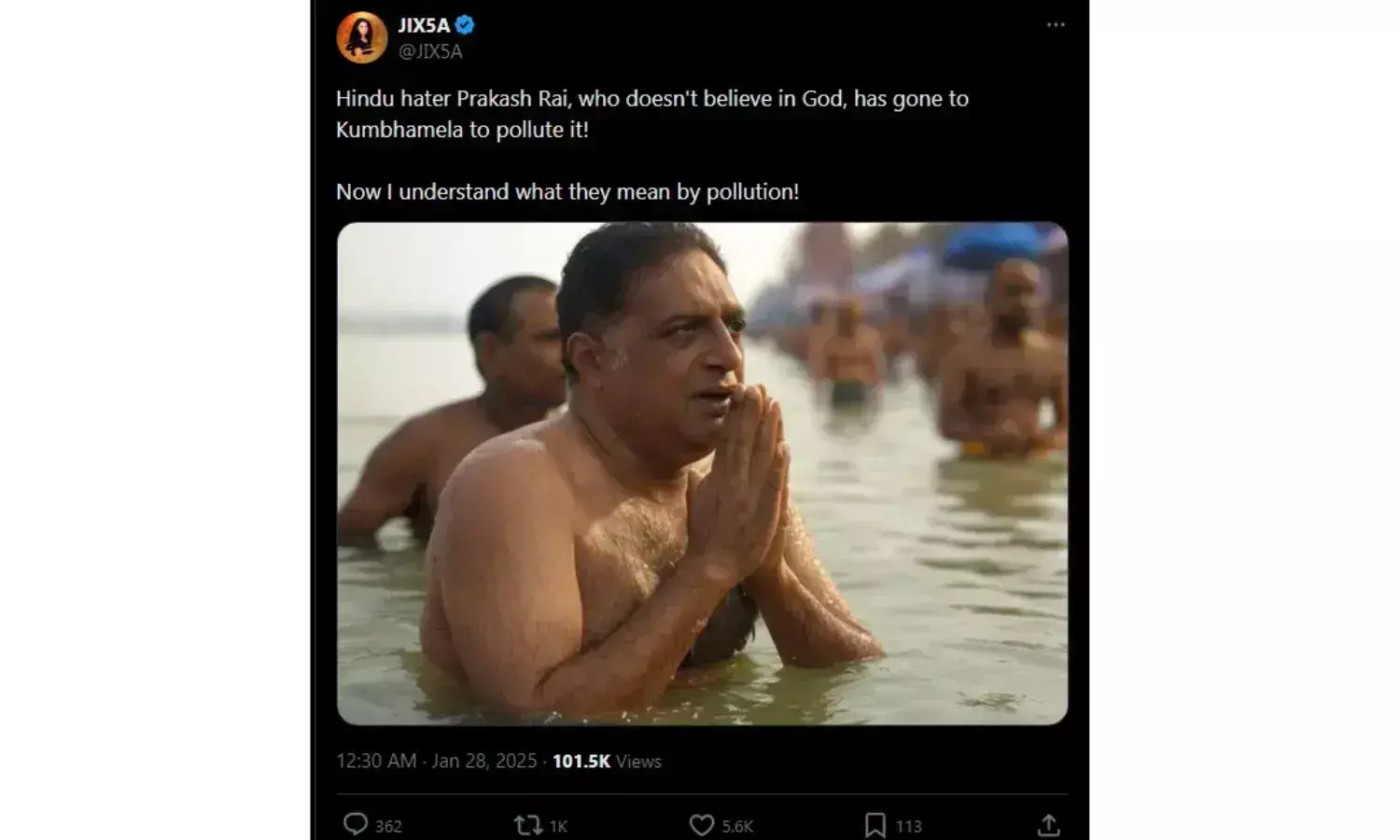This screenshot has height=840, width=1400.
Task: Like the post with the heart icon
Action: coord(702,825)
